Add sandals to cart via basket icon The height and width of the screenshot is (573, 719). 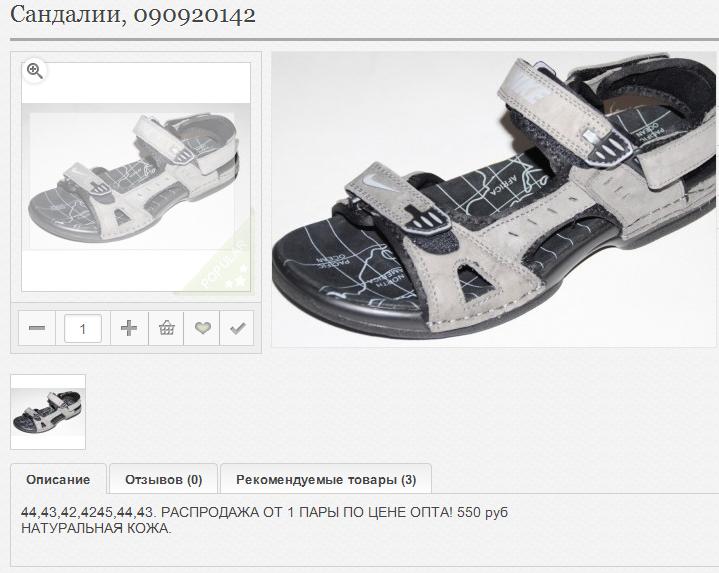(x=166, y=328)
